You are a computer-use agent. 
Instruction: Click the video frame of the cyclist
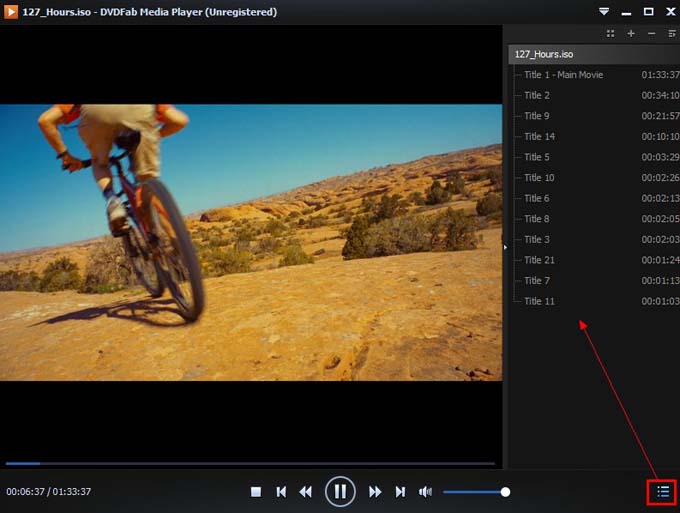tap(251, 242)
